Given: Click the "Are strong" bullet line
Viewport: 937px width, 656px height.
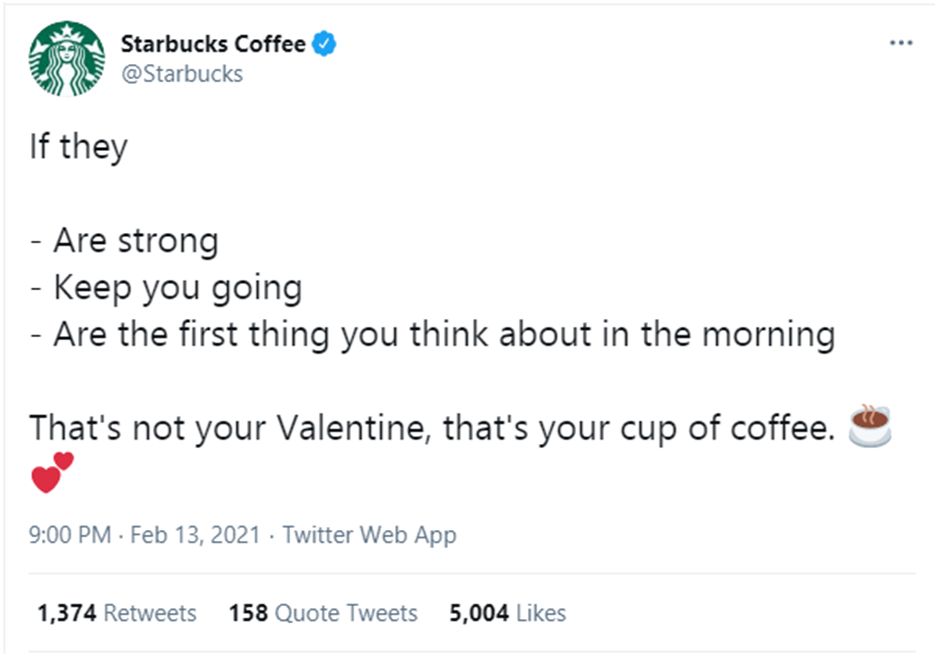Looking at the screenshot, I should coord(135,241).
